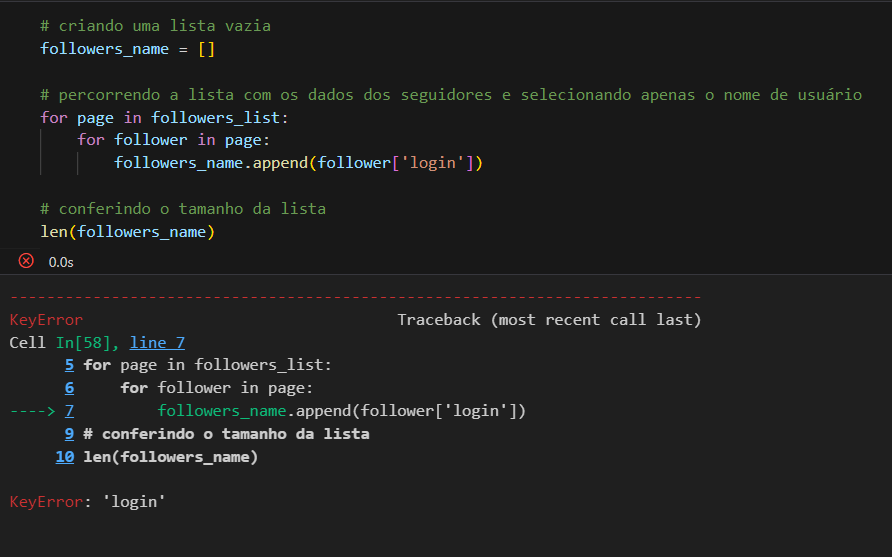892x557 pixels.
Task: Click traceback line number 6 link
Action: (x=69, y=388)
